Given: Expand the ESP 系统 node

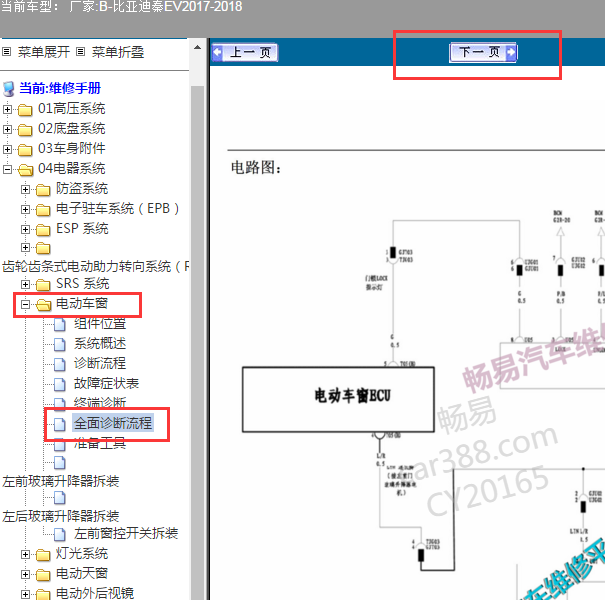Looking at the screenshot, I should coord(25,230).
